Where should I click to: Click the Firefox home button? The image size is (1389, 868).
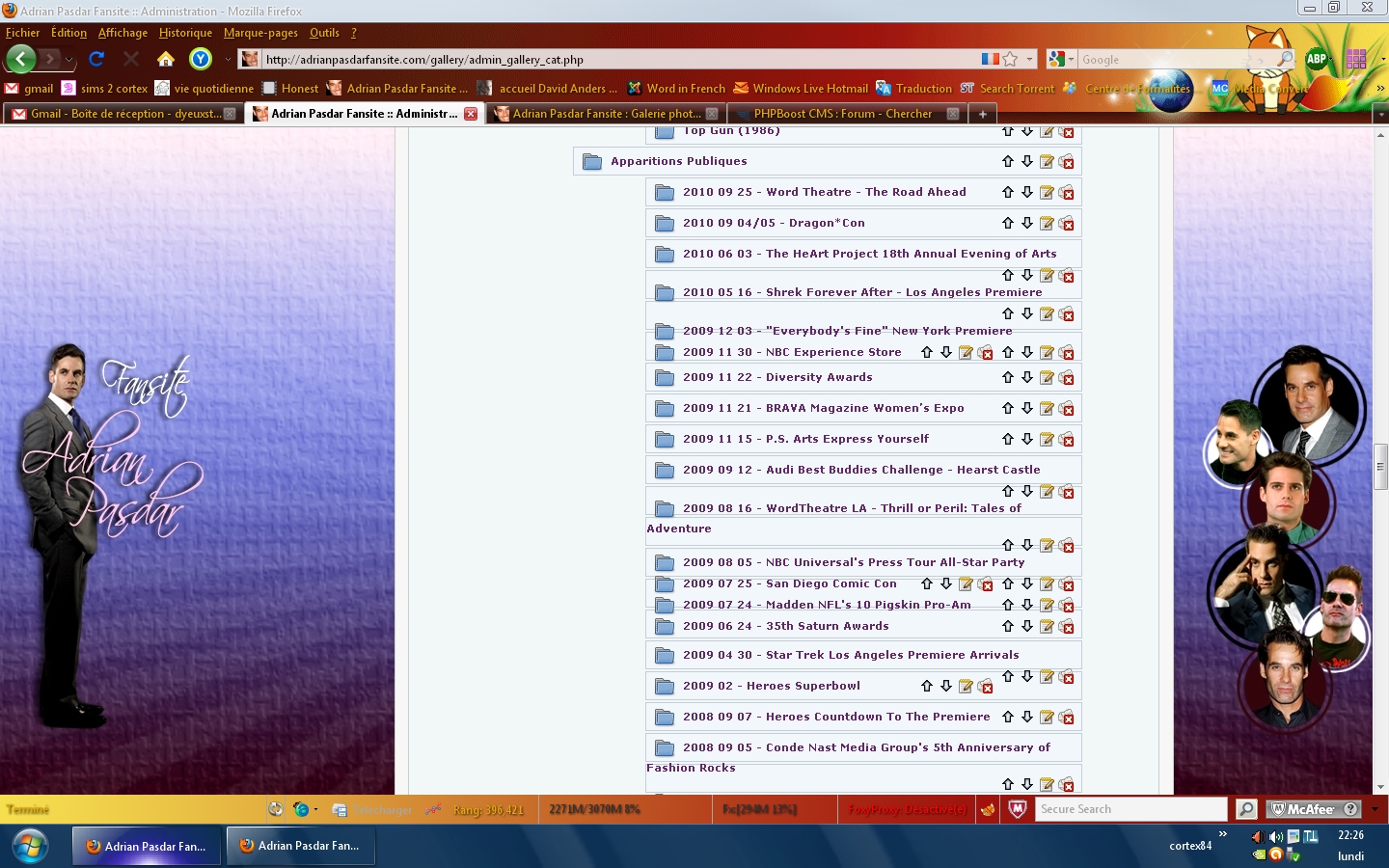click(x=166, y=59)
